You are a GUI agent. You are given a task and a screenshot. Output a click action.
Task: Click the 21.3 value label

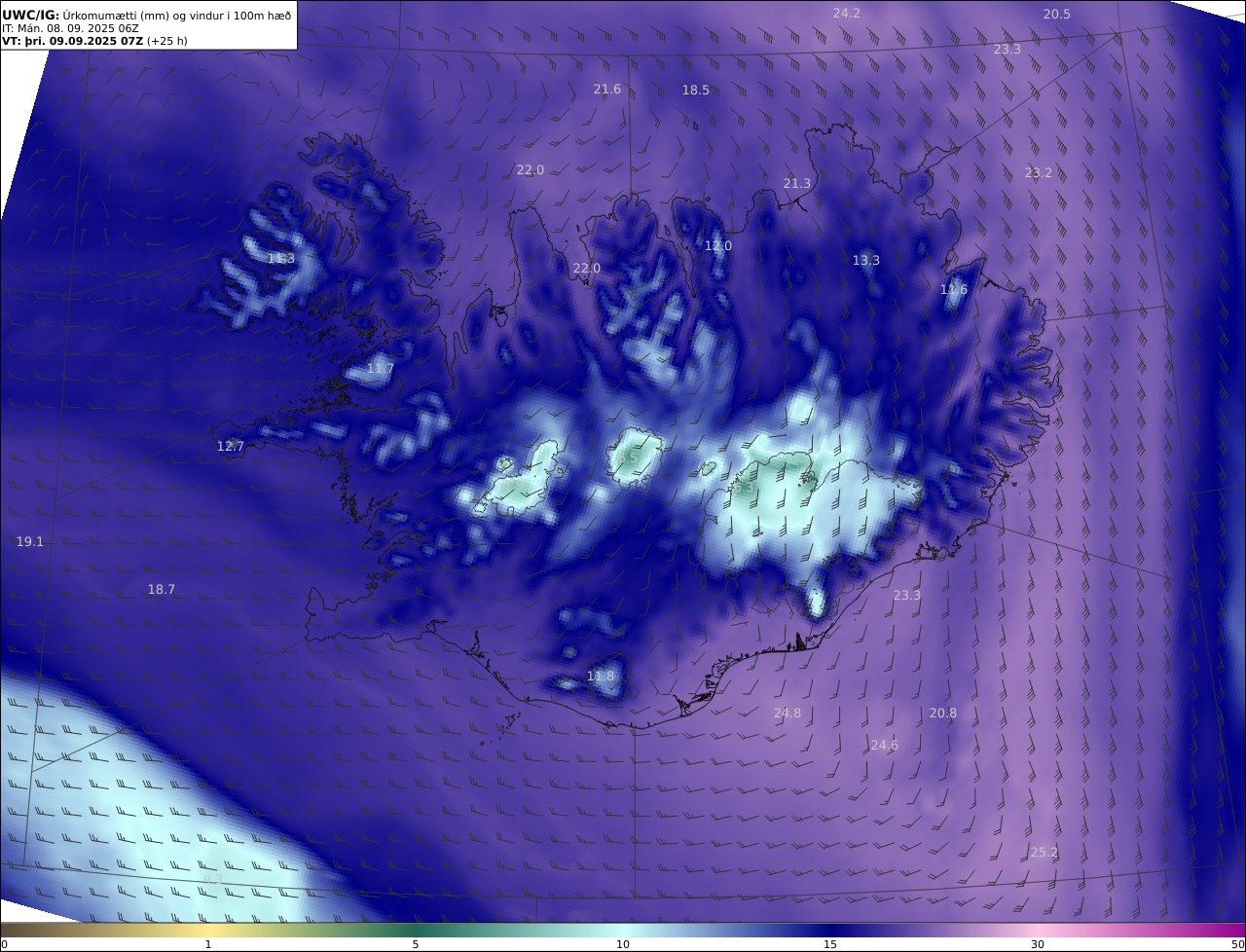pos(796,183)
